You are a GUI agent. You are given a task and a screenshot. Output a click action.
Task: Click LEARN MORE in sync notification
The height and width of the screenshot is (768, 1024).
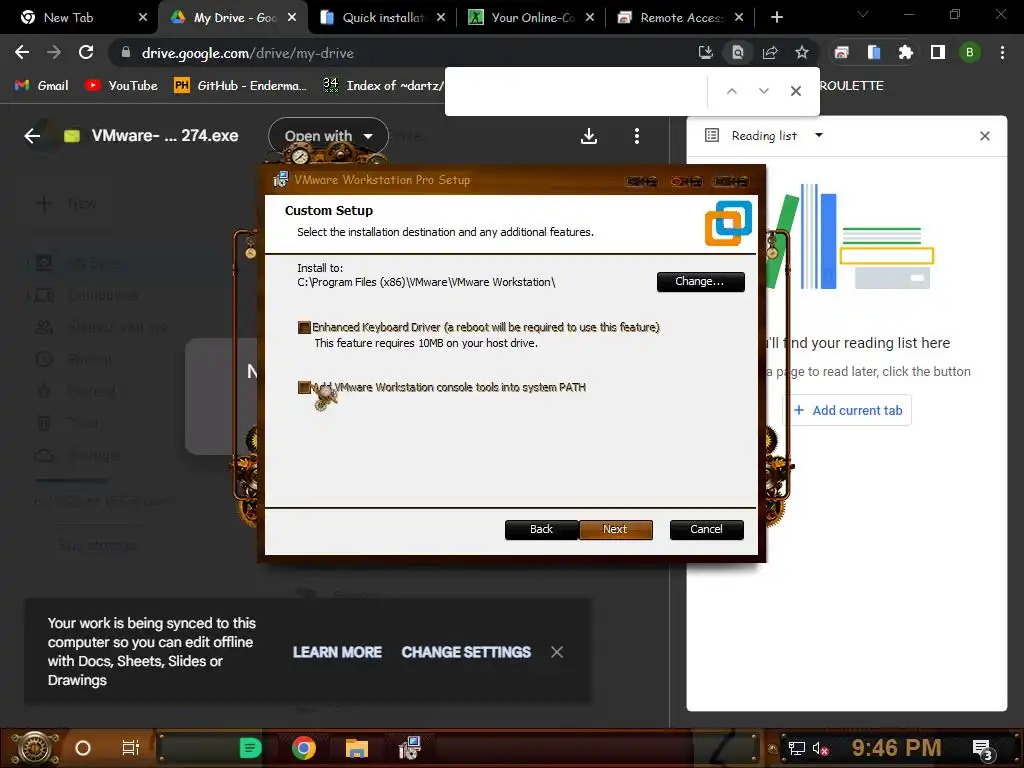pyautogui.click(x=337, y=652)
